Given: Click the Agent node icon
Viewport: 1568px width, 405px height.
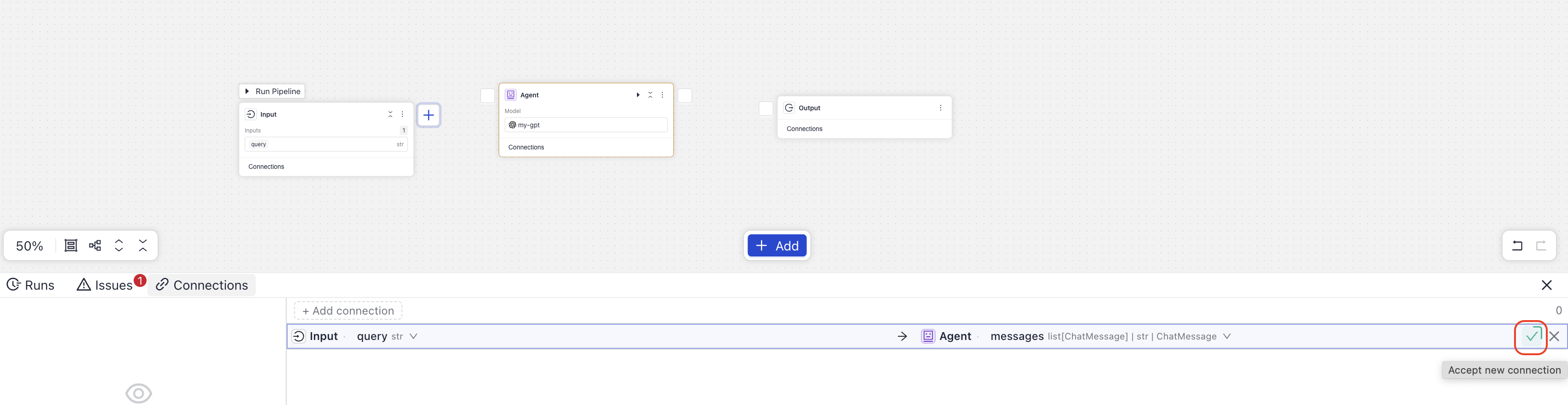Looking at the screenshot, I should (x=511, y=95).
